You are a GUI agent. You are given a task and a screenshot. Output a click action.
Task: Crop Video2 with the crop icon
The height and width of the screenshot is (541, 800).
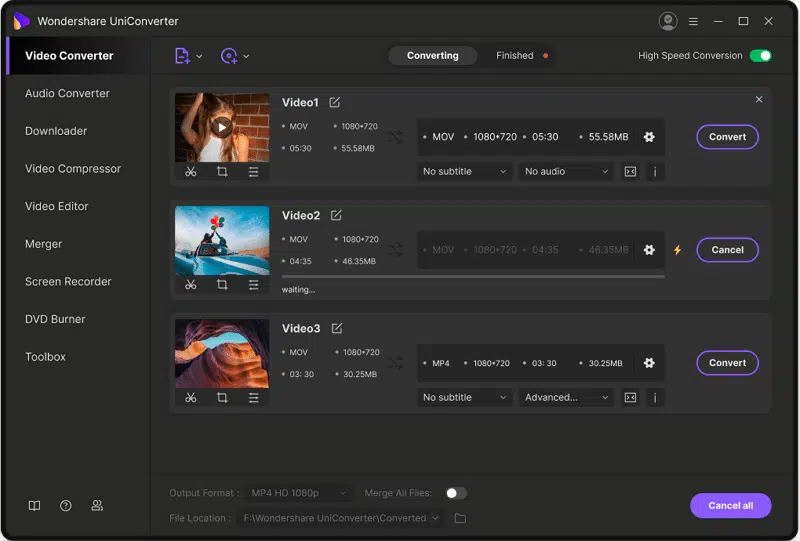[x=222, y=284]
